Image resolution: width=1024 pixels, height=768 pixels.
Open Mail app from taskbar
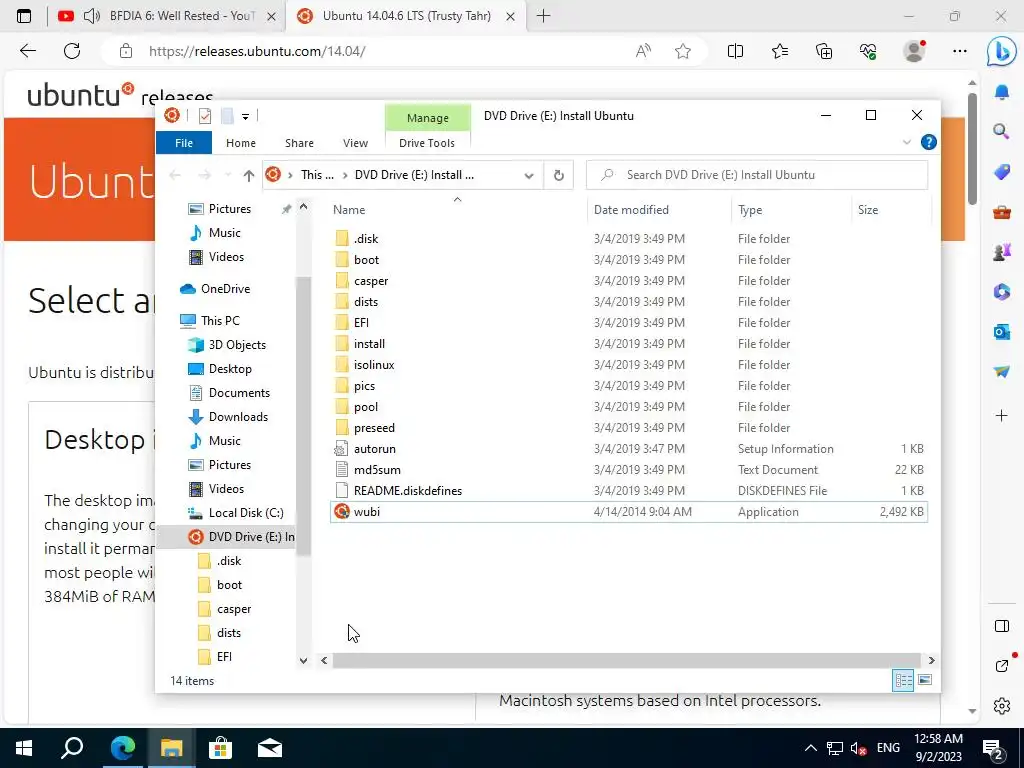(x=269, y=748)
